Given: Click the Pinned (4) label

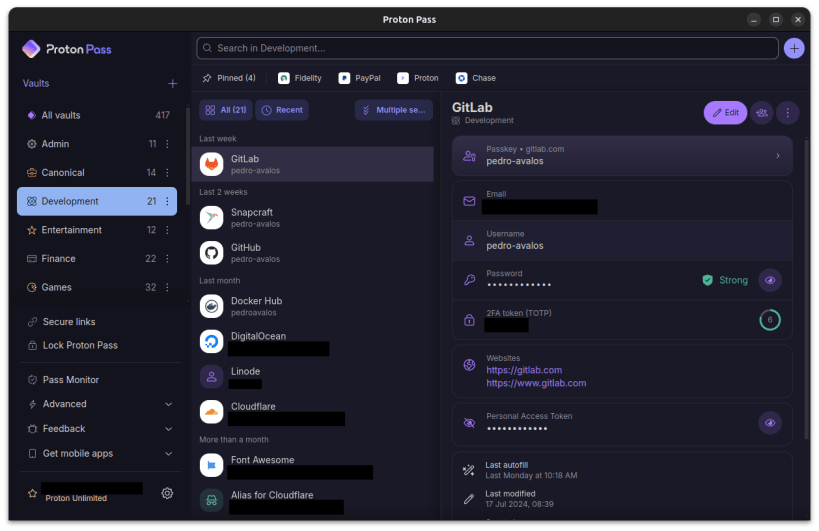Looking at the screenshot, I should pyautogui.click(x=236, y=78).
